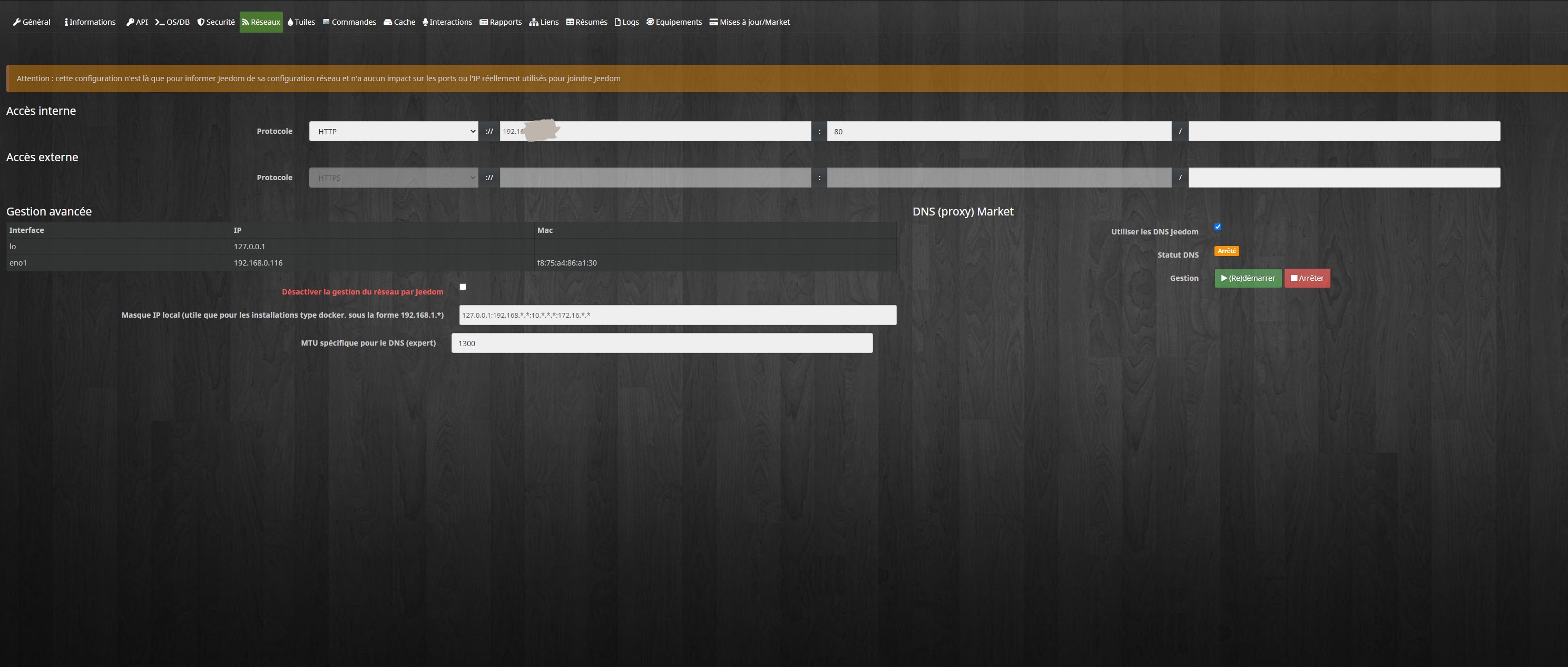
Task: Click the MTU spécifique DNS input field
Action: pyautogui.click(x=662, y=343)
